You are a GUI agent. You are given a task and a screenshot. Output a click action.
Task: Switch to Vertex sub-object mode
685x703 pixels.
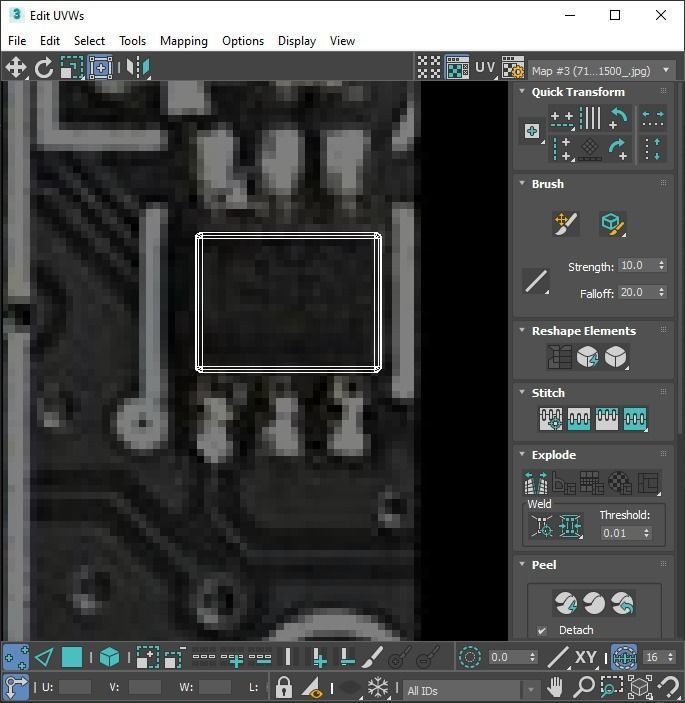click(16, 657)
